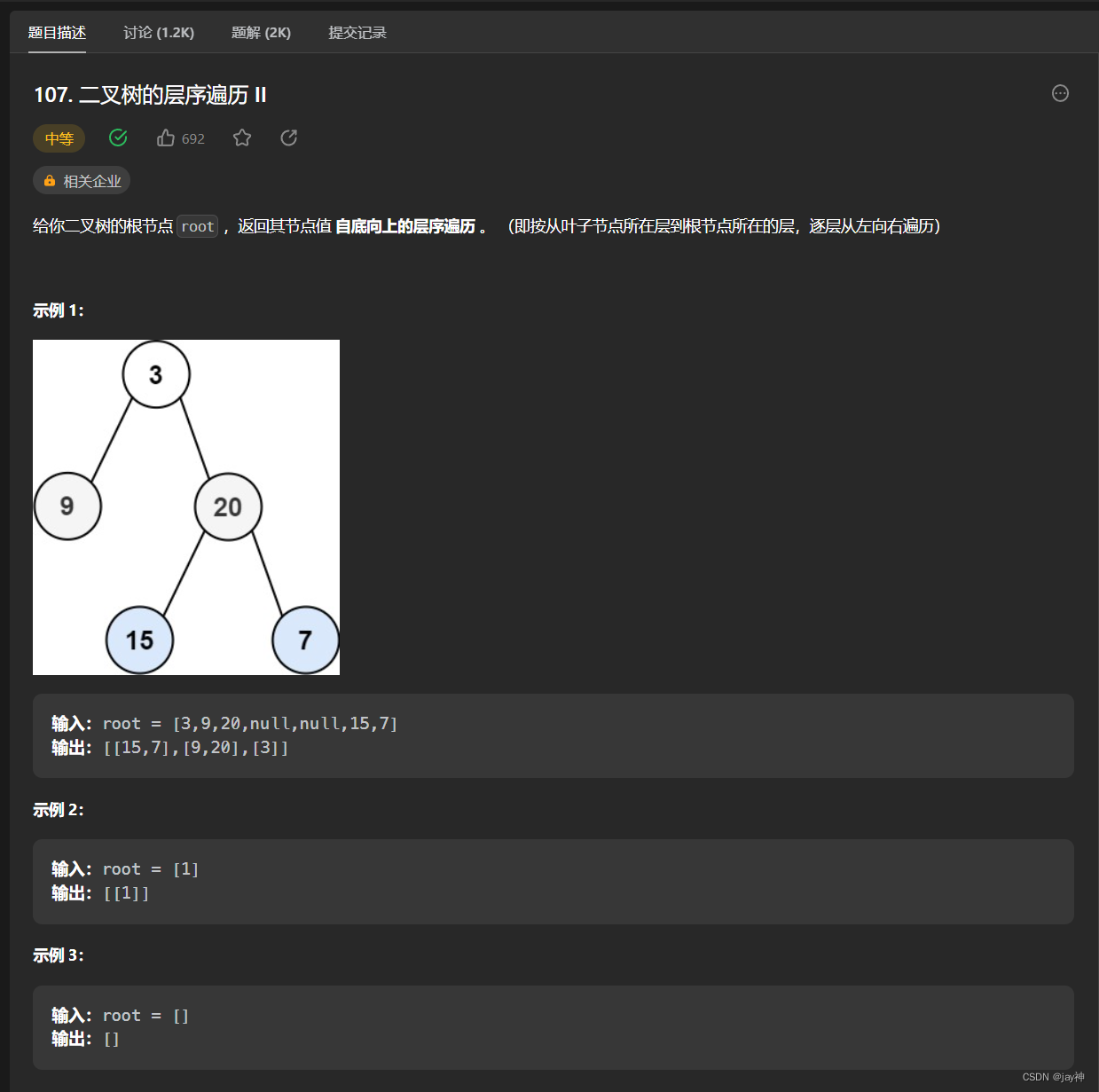This screenshot has height=1092, width=1099.
Task: Switch to the 题目描述 tab
Action: [57, 33]
